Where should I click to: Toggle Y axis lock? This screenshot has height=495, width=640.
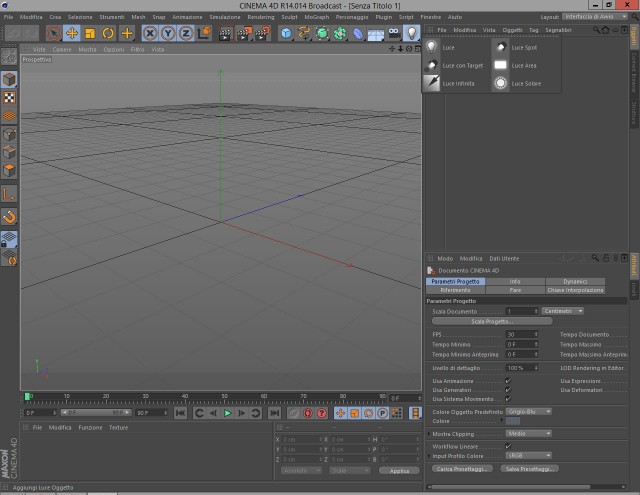168,33
